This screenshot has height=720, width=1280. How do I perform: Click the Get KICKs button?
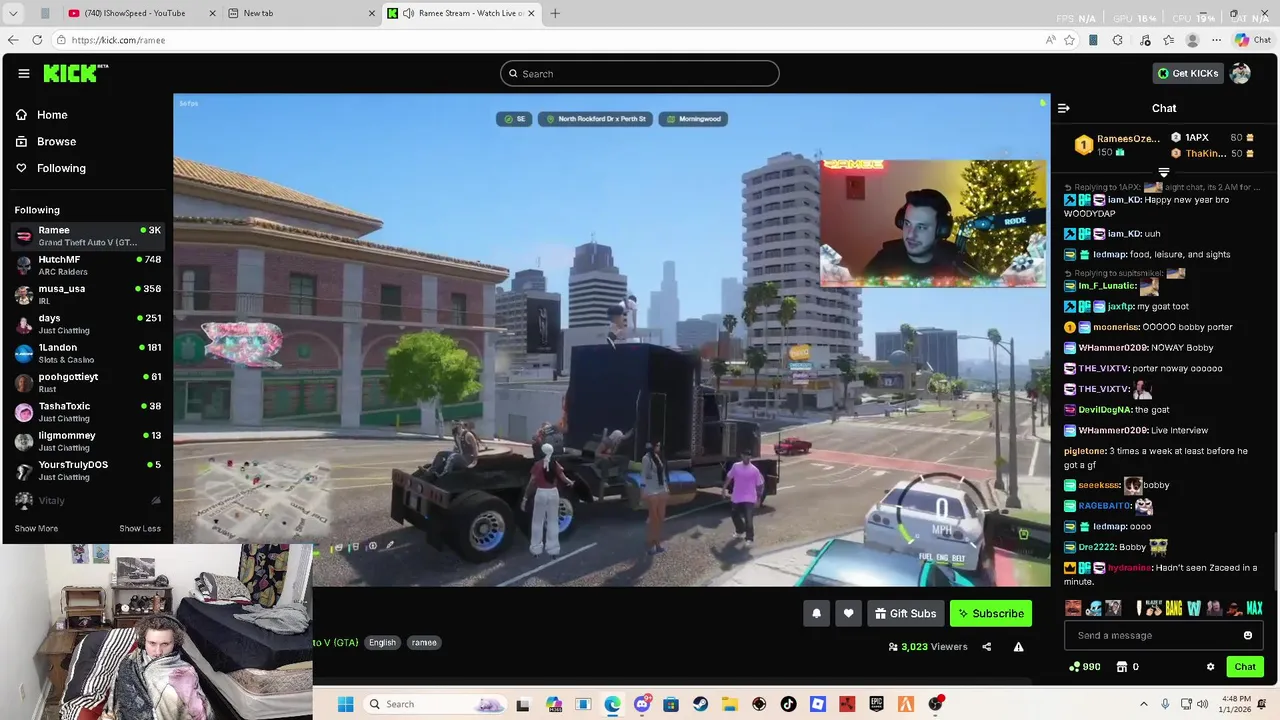coord(1188,73)
